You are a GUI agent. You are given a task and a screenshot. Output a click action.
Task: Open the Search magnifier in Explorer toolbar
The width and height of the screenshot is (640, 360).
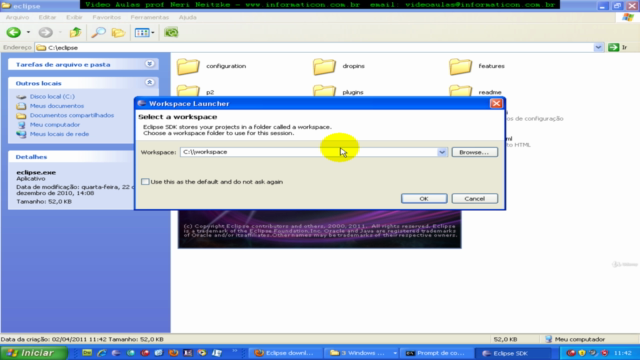(98, 32)
